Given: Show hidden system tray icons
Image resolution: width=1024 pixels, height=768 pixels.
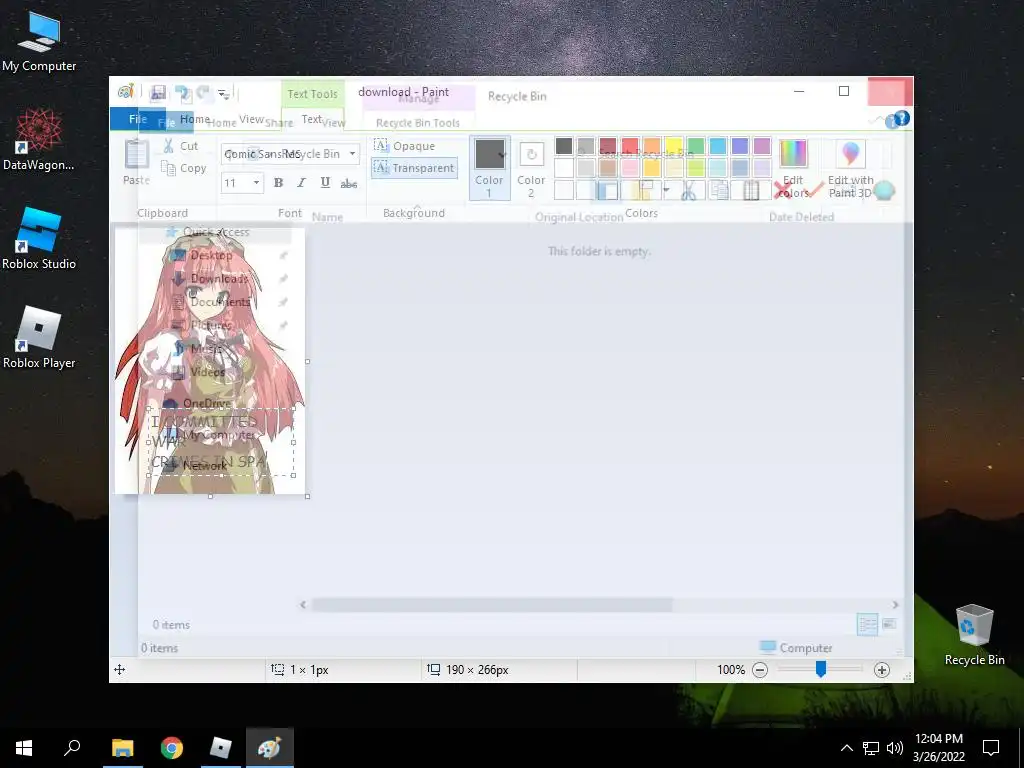Looking at the screenshot, I should 846,748.
